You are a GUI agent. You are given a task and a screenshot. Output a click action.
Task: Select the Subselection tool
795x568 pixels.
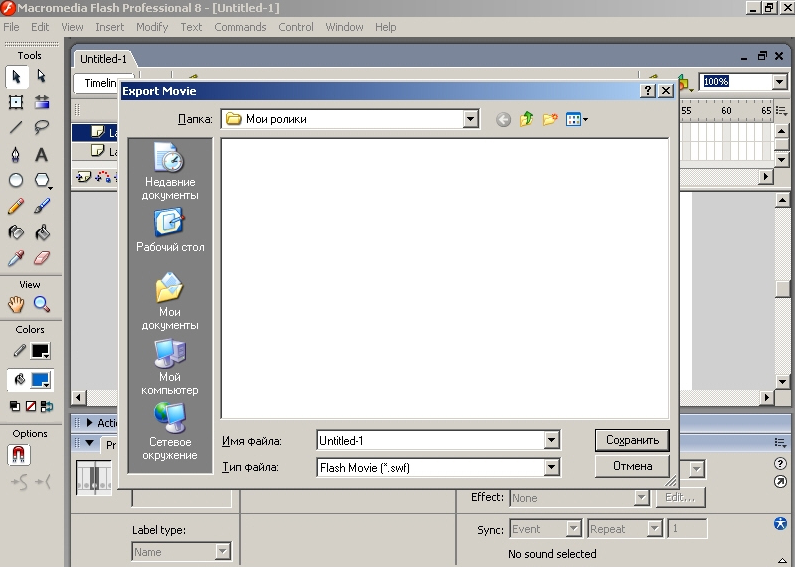[x=42, y=77]
